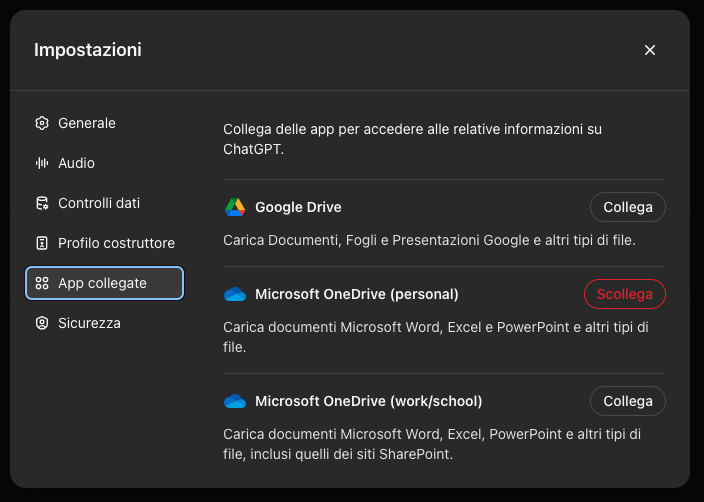Image resolution: width=704 pixels, height=502 pixels.
Task: Click the OneDrive (work/school) cloud icon
Action: pyautogui.click(x=235, y=401)
